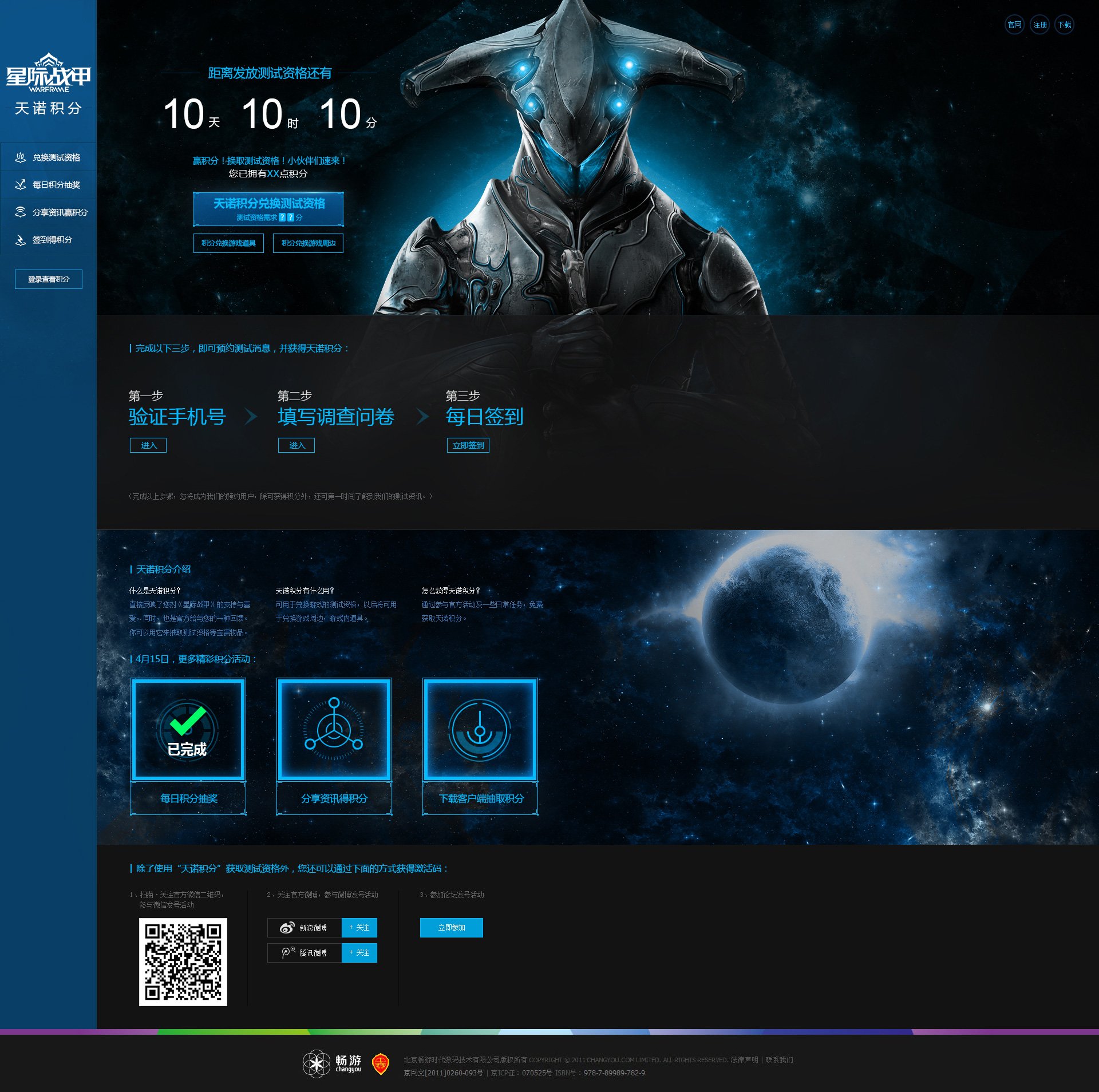Screen dimensions: 1099x1092
Task: Click the 天诺积分 sidebar heading
Action: point(49,108)
